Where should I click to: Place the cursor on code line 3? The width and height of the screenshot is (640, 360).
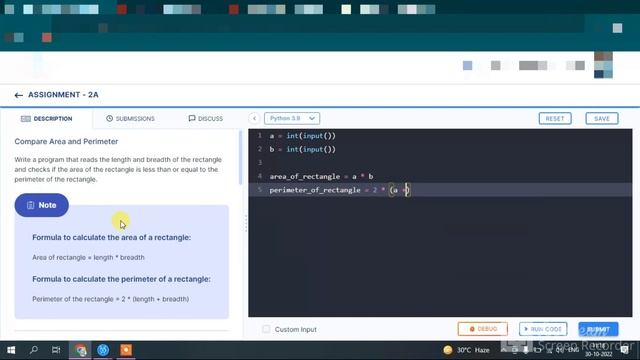point(440,162)
